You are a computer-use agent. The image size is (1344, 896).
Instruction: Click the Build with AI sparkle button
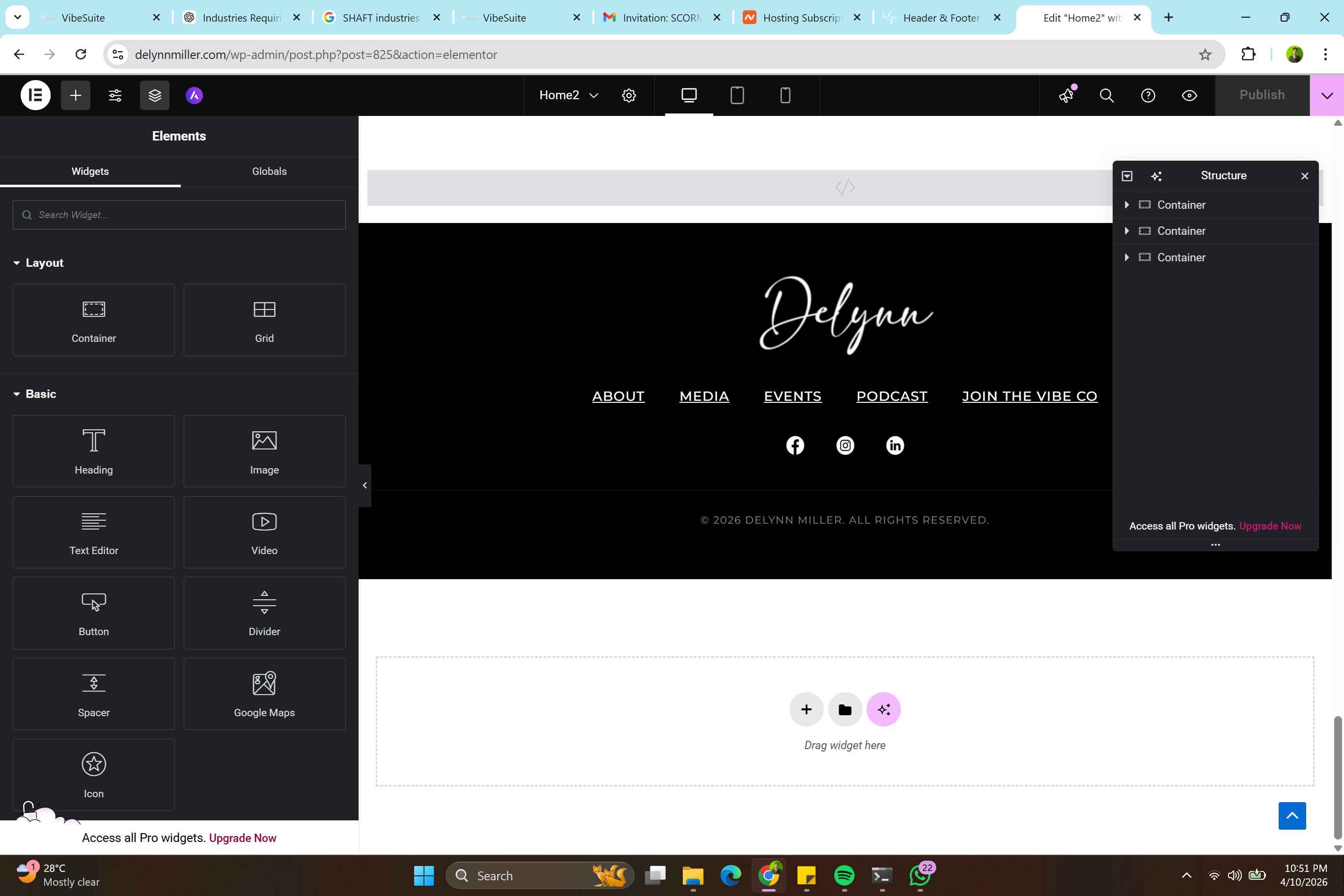coord(883,709)
